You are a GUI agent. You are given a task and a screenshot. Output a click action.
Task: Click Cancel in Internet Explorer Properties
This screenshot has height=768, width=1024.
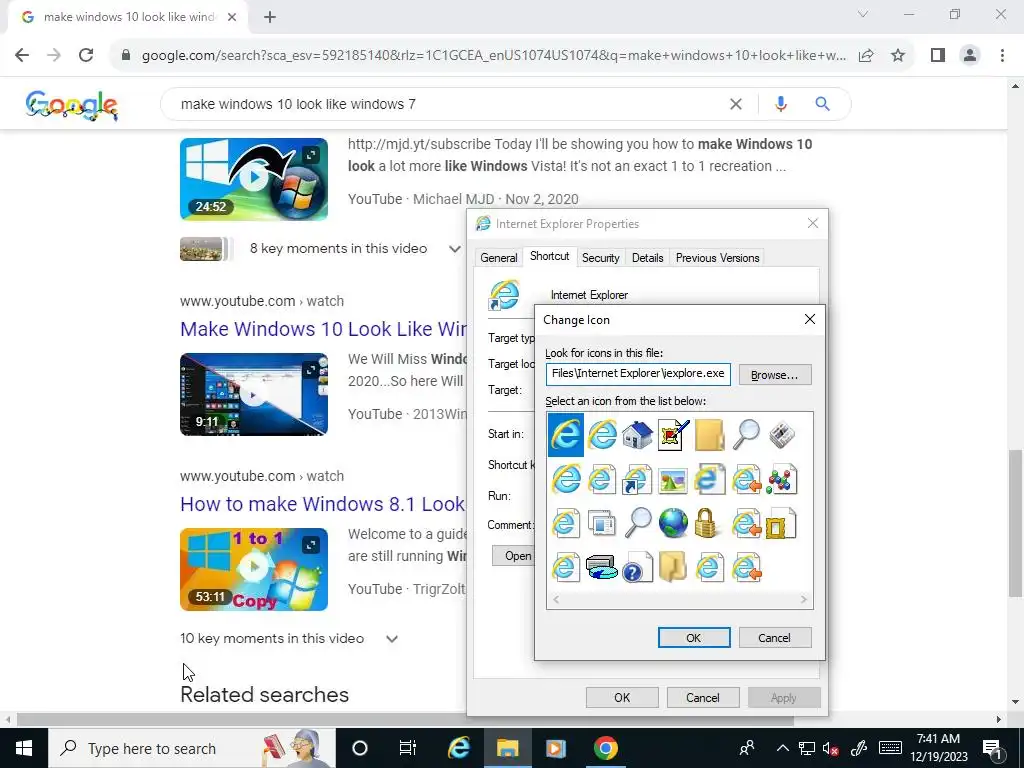click(703, 697)
